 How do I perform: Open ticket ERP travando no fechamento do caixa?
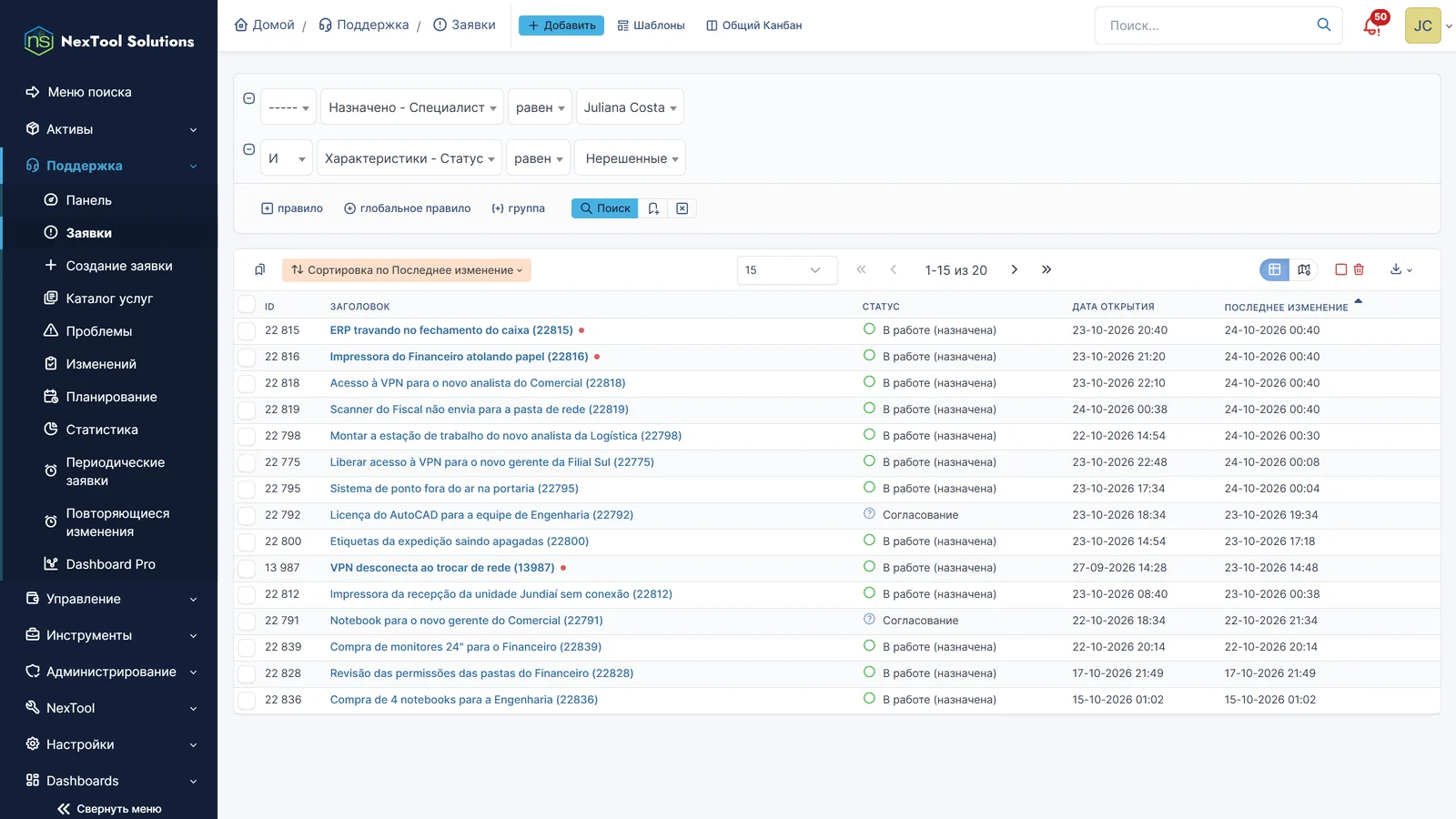point(451,330)
